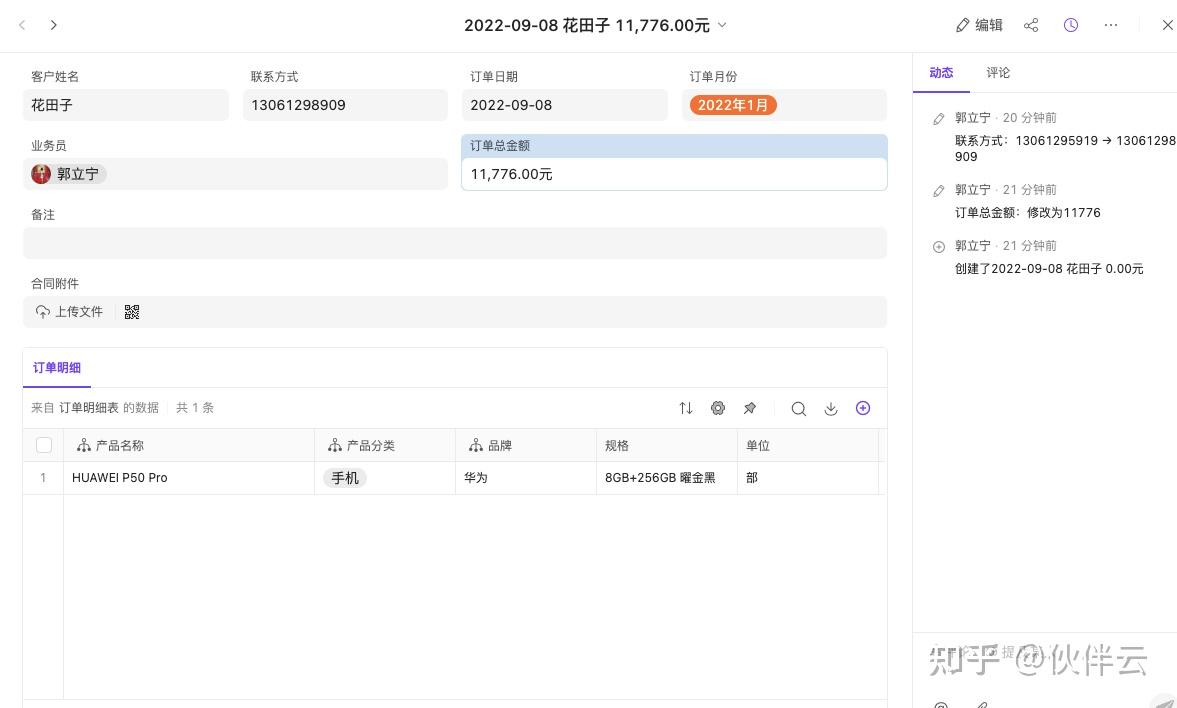Select the 订单明细 tab
The width and height of the screenshot is (1177, 708).
pyautogui.click(x=57, y=368)
